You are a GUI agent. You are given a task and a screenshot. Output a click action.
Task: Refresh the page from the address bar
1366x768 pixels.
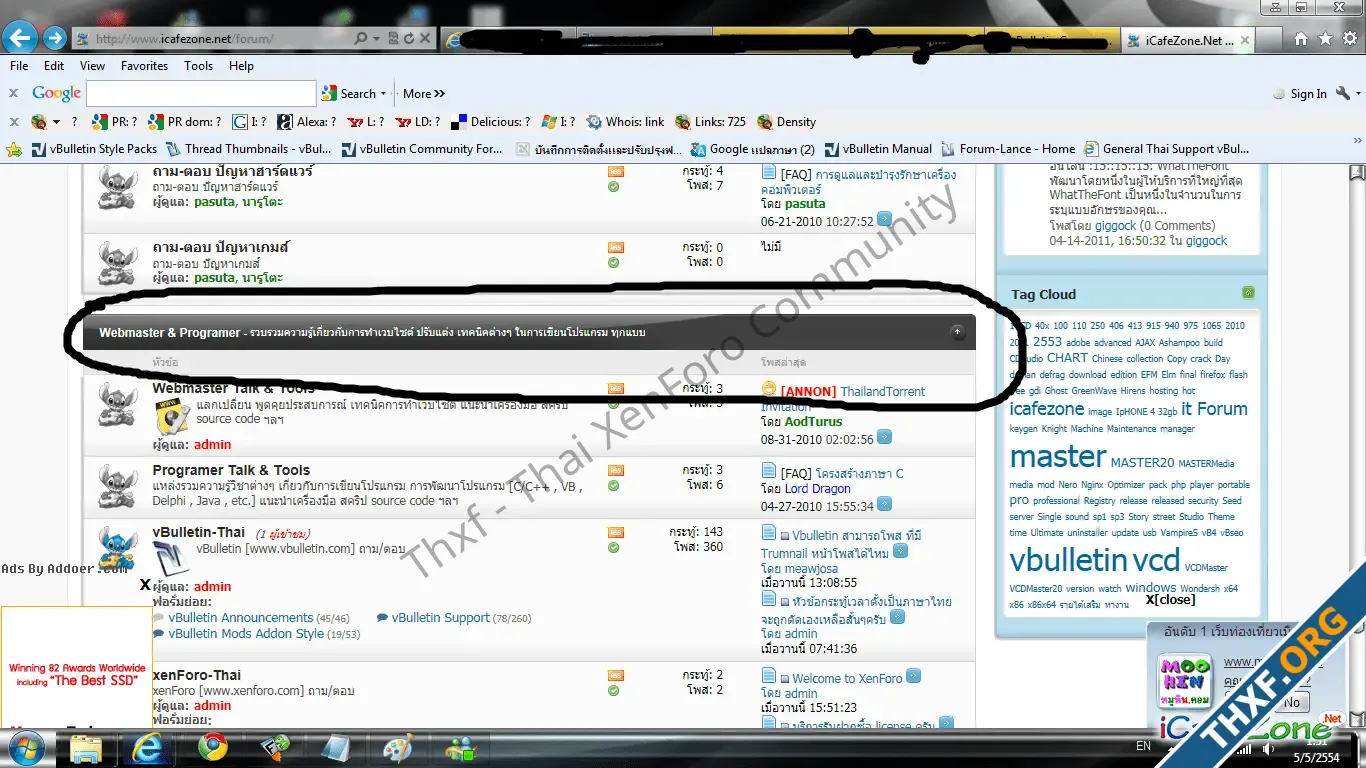click(409, 39)
